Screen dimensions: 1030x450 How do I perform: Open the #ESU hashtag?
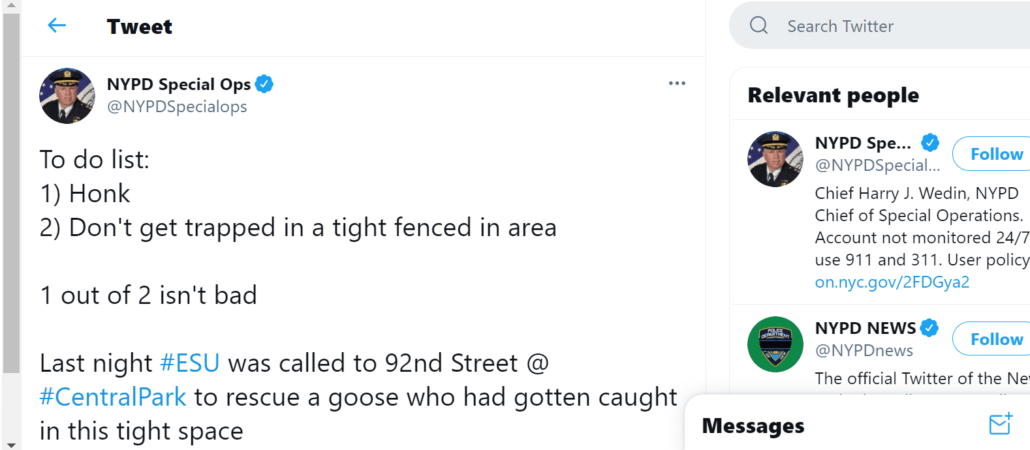tap(190, 362)
